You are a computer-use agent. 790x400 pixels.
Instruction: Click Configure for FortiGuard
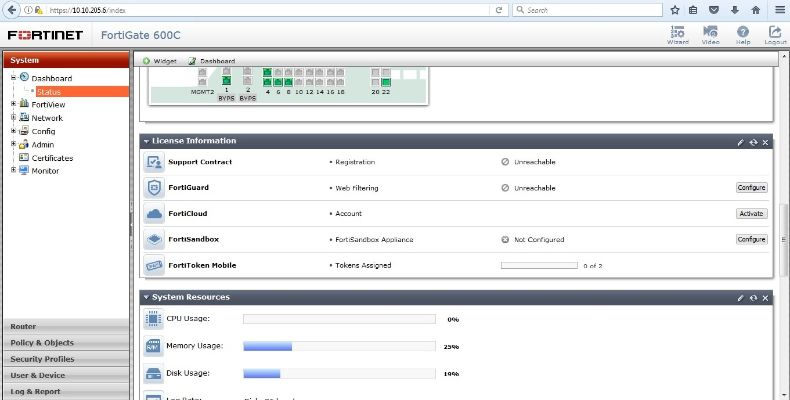[x=751, y=187]
